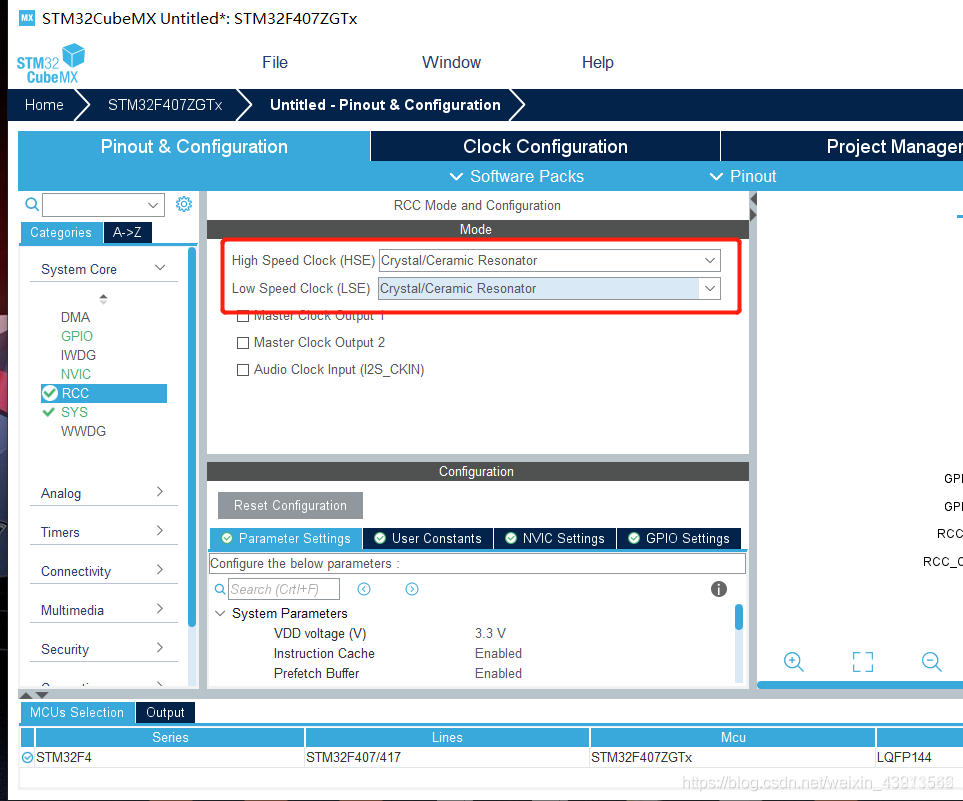Select the MCUs Selection tab

point(77,713)
